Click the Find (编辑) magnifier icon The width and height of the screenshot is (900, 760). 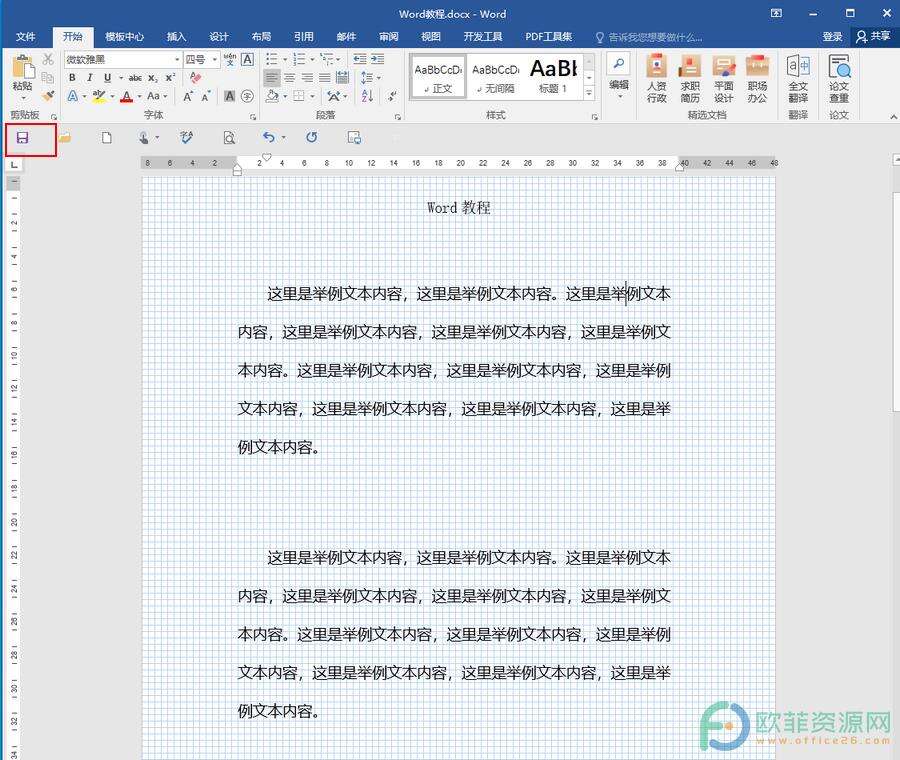[619, 64]
